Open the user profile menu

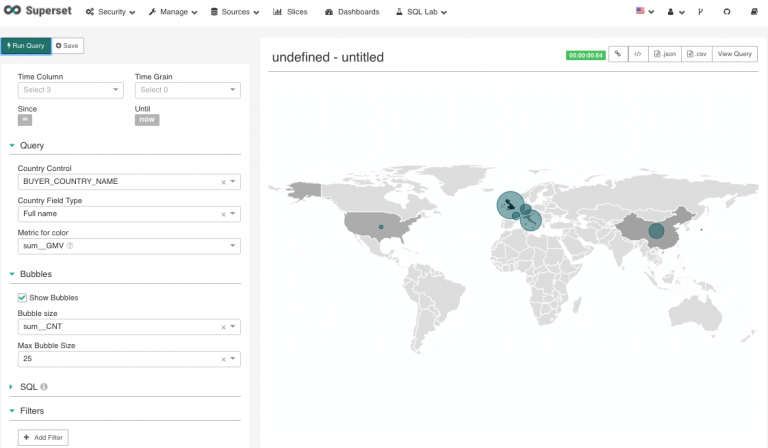click(676, 12)
